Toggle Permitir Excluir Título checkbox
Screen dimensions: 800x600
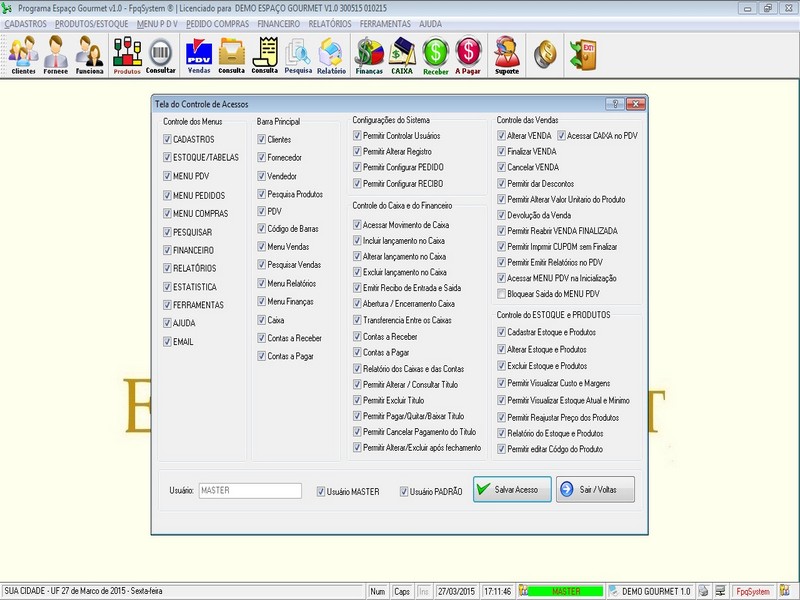(357, 401)
